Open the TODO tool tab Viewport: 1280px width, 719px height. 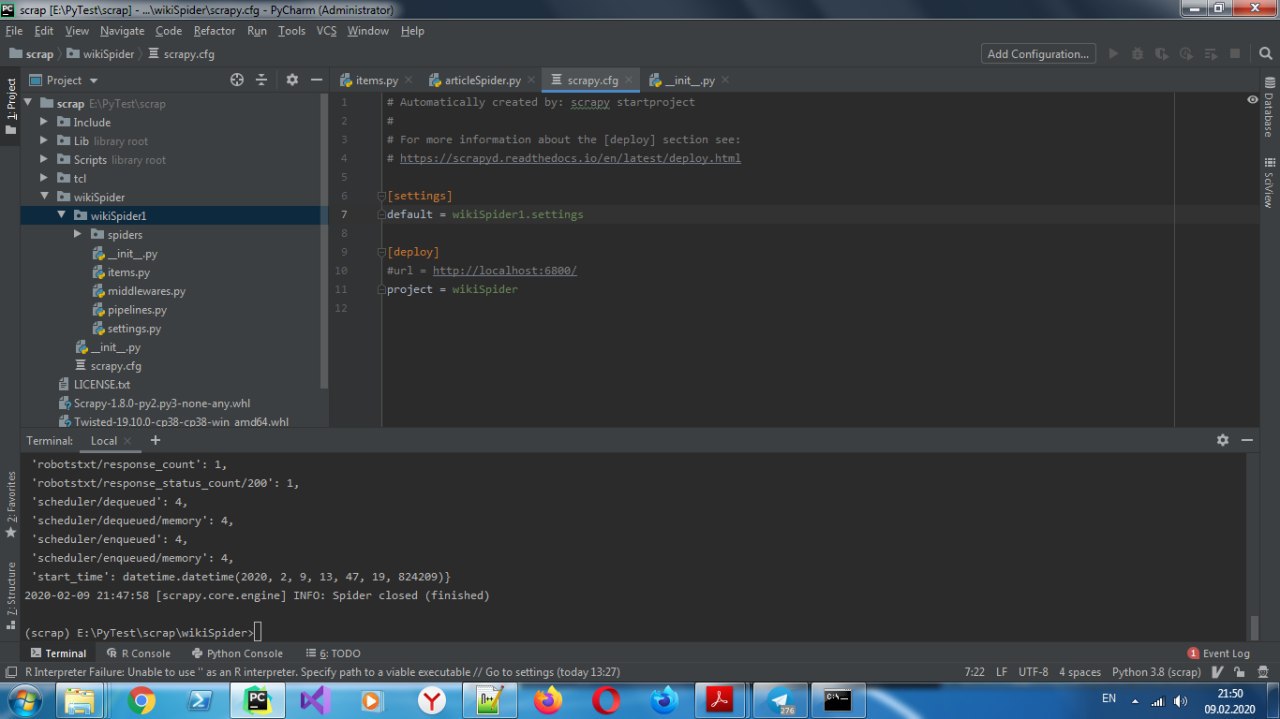333,653
